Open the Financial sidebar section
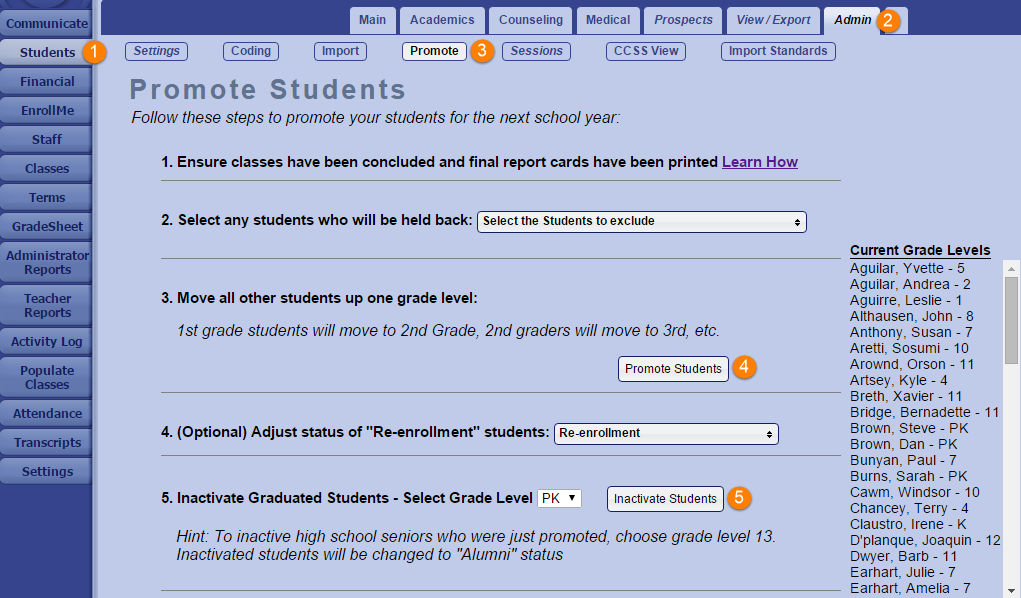 click(x=46, y=81)
